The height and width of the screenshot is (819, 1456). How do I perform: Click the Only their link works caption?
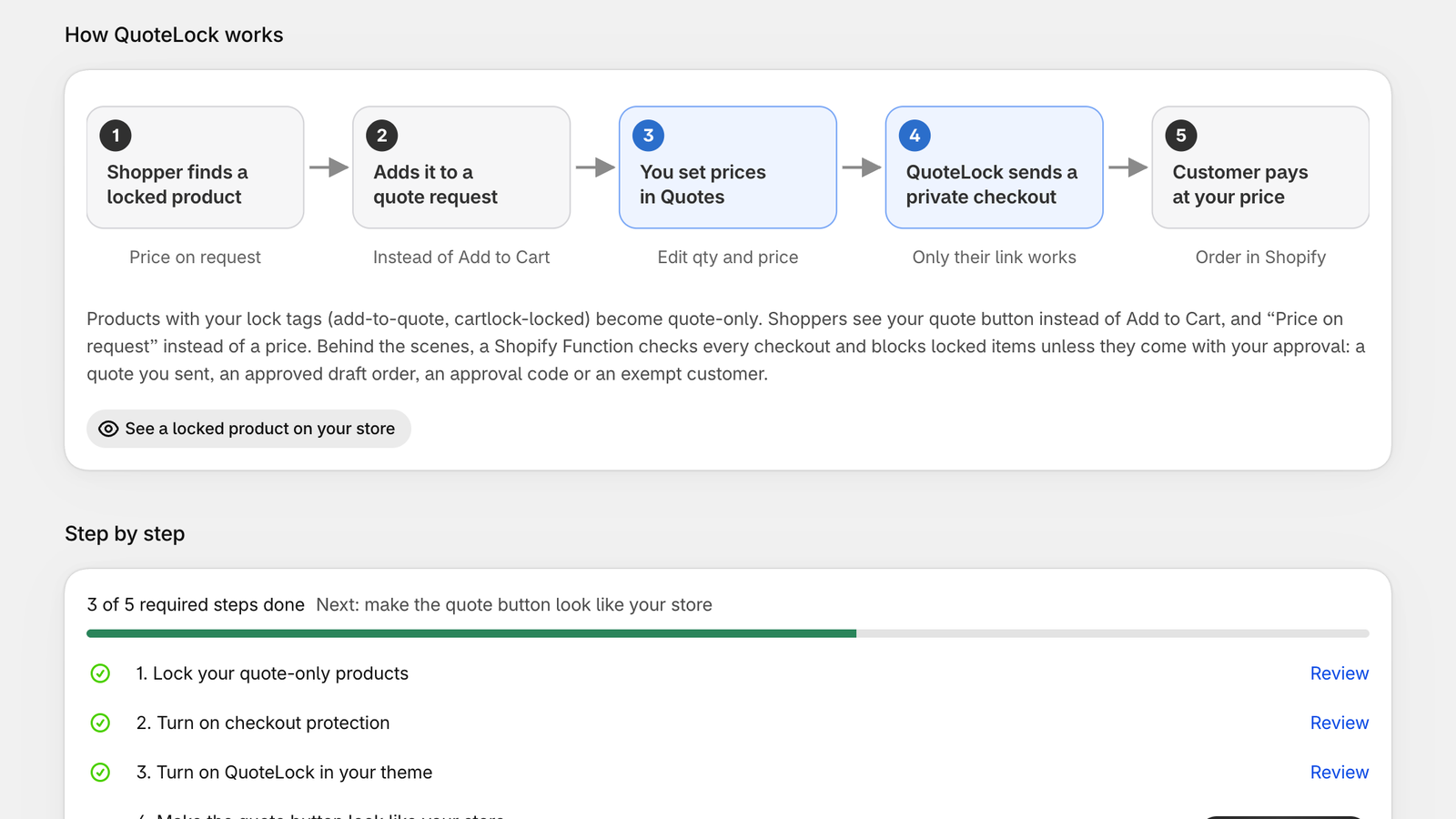pos(995,258)
